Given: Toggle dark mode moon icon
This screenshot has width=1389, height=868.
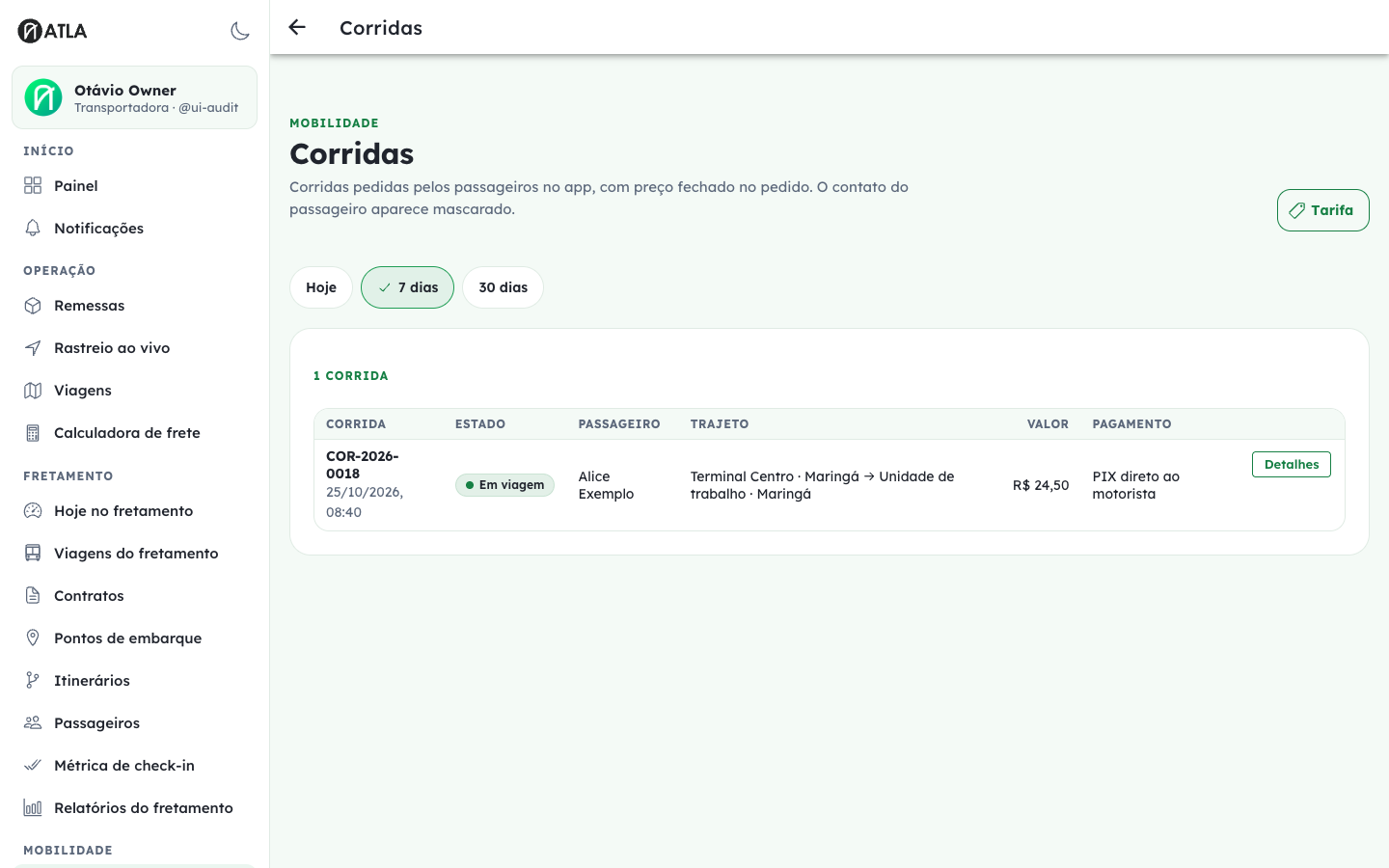Looking at the screenshot, I should tap(240, 31).
